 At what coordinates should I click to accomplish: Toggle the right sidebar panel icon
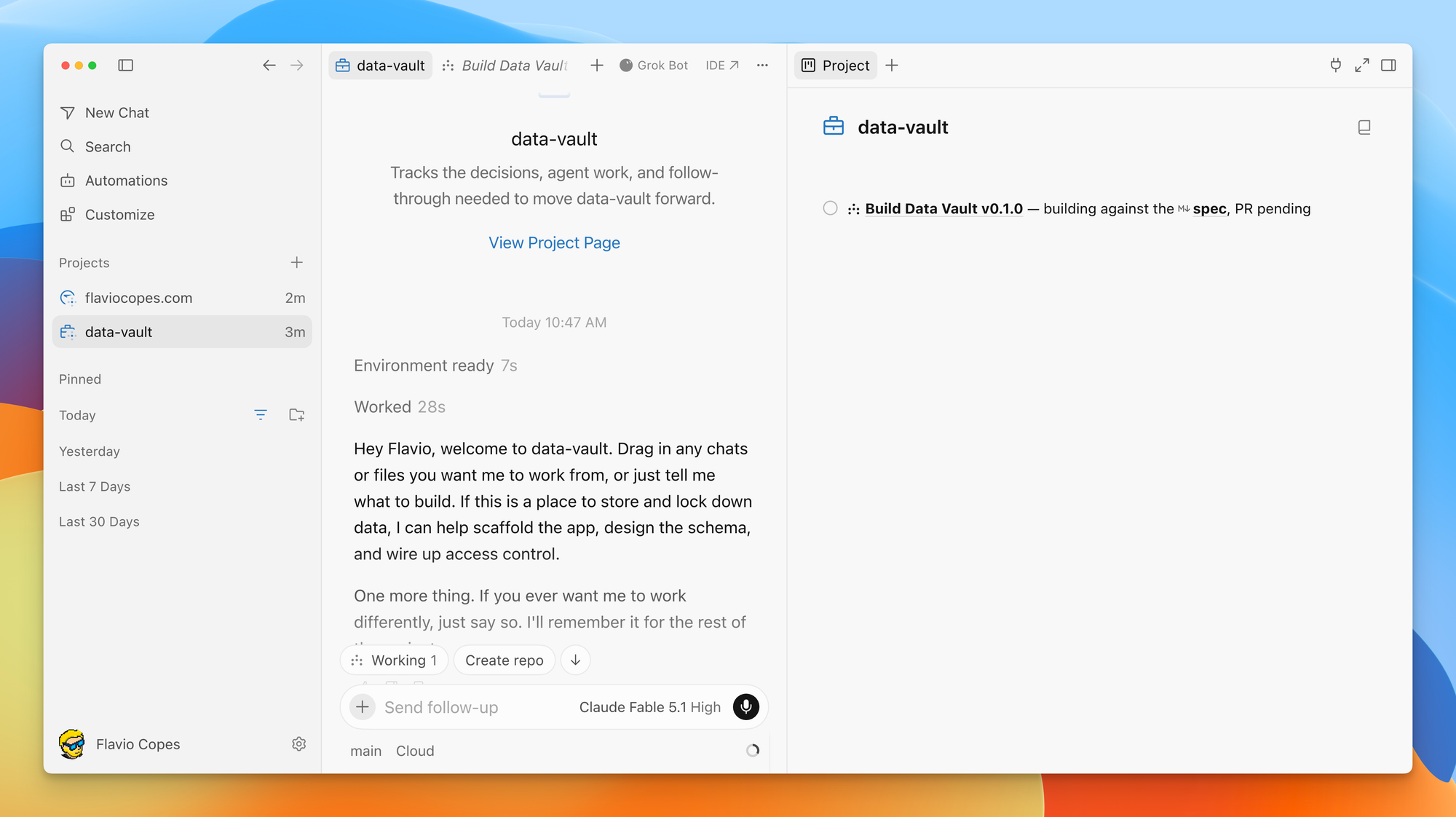tap(1389, 66)
